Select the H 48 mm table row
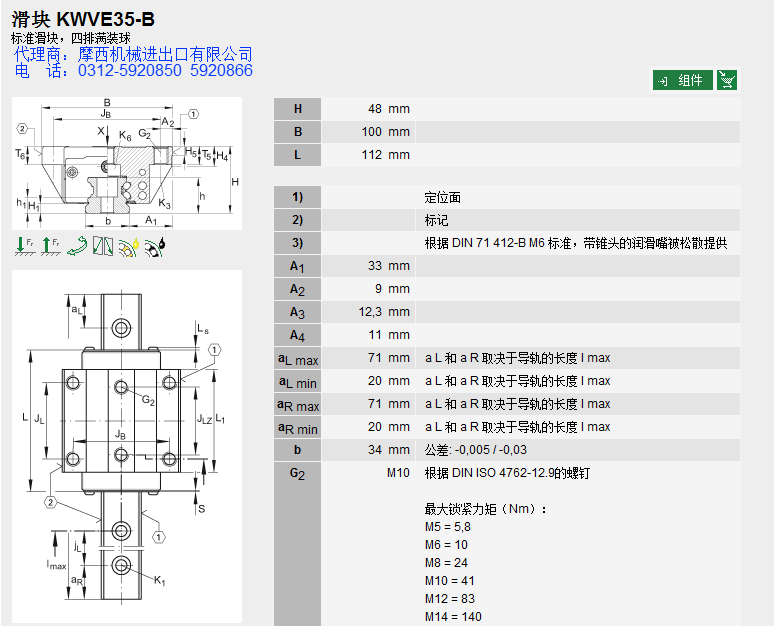The image size is (774, 626). point(506,109)
